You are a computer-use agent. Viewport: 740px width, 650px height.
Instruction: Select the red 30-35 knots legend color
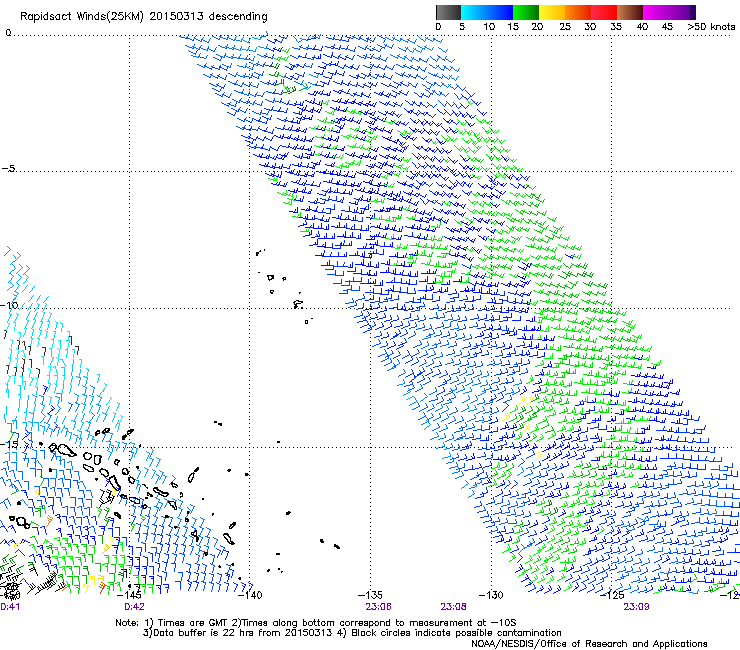[x=604, y=12]
